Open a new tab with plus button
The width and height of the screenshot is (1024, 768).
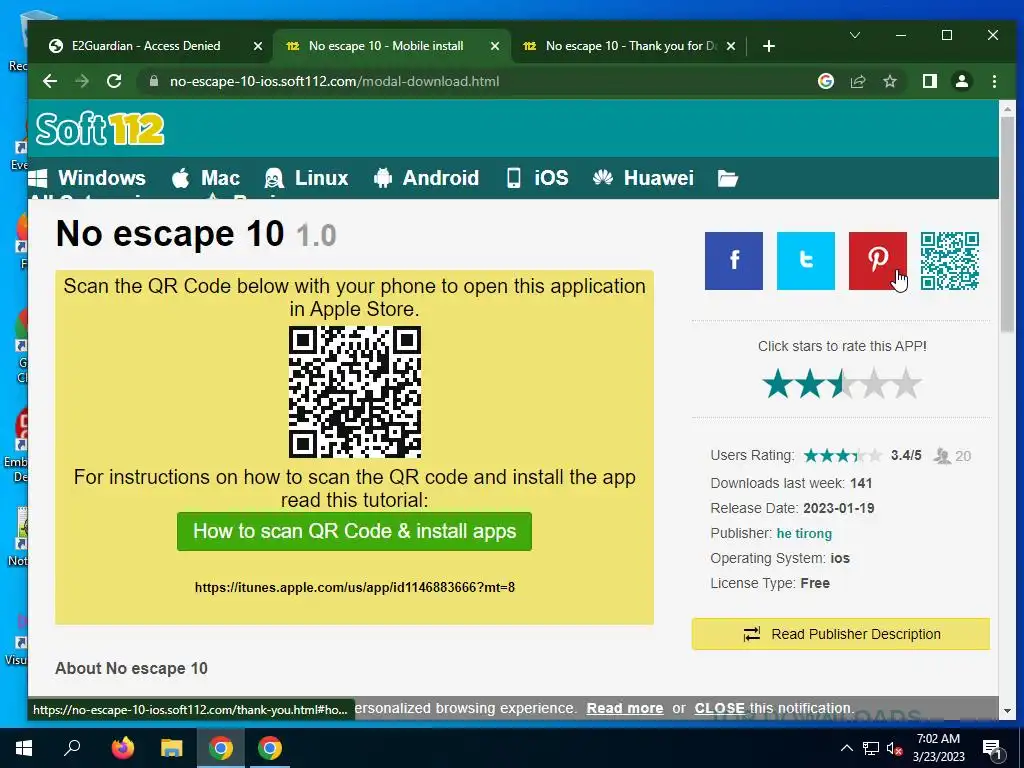click(x=769, y=46)
